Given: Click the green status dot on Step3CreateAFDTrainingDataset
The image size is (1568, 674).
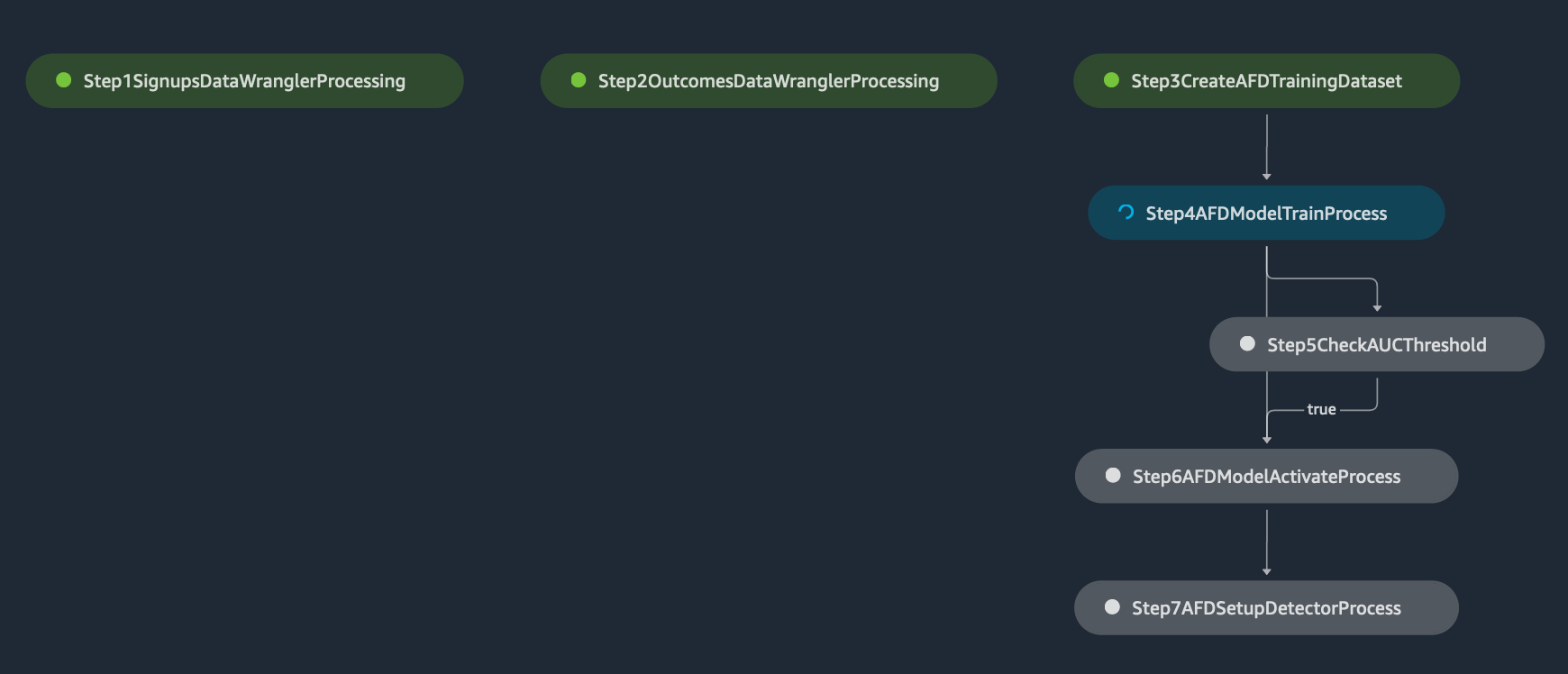Looking at the screenshot, I should point(1111,80).
